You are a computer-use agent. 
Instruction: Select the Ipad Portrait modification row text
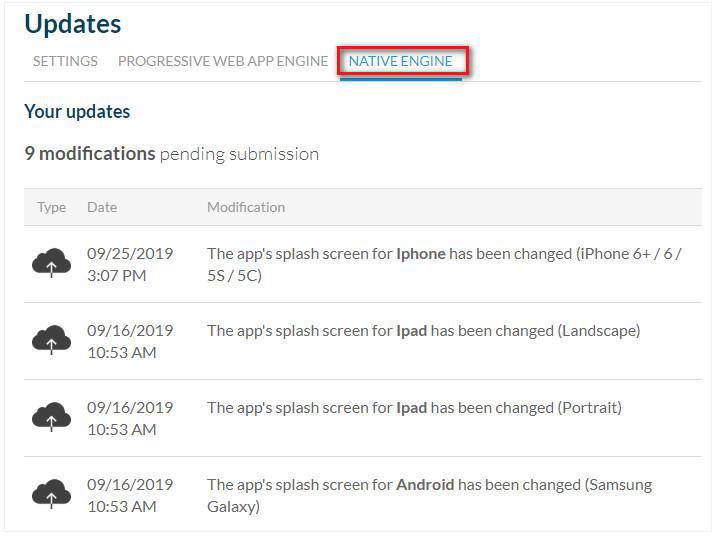(x=414, y=408)
